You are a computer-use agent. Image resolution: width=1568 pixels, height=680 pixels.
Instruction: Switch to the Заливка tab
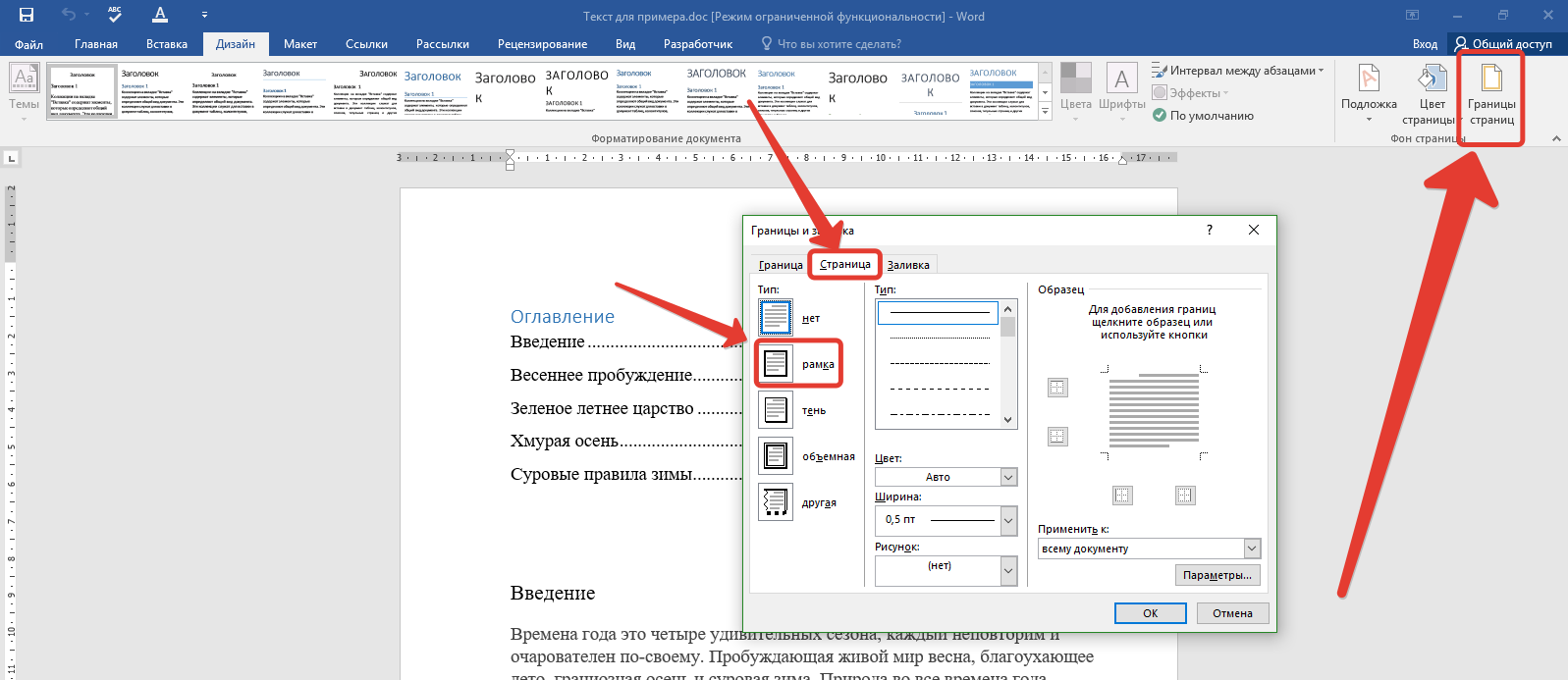(x=908, y=265)
